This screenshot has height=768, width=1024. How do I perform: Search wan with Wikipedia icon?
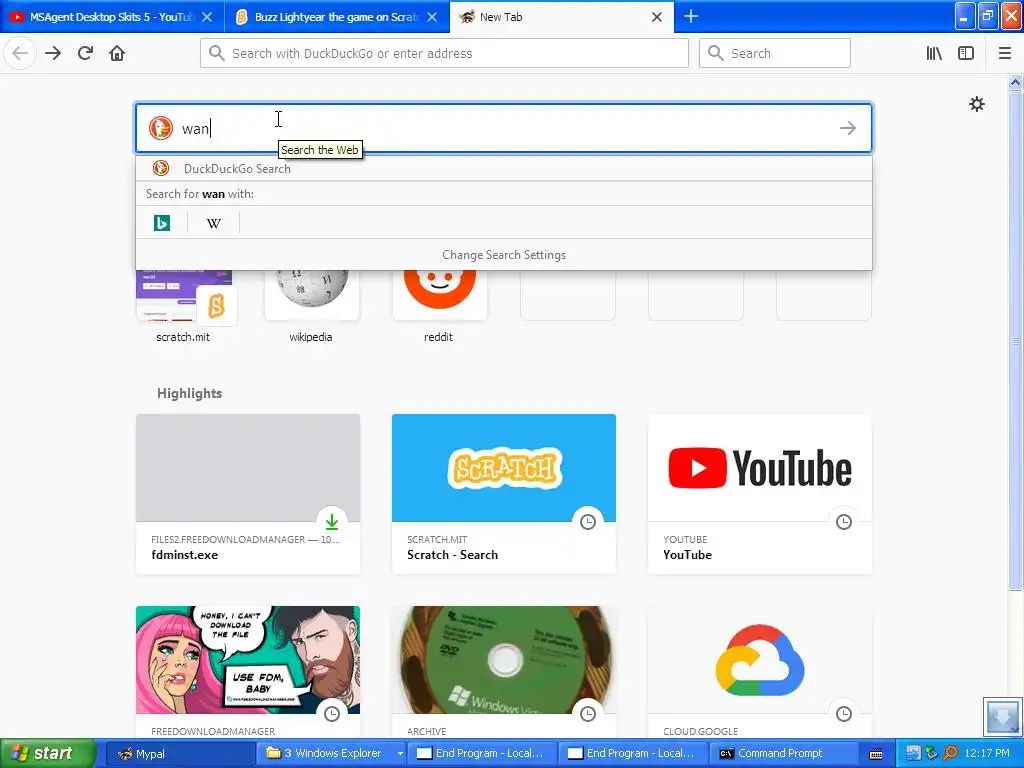click(x=214, y=223)
